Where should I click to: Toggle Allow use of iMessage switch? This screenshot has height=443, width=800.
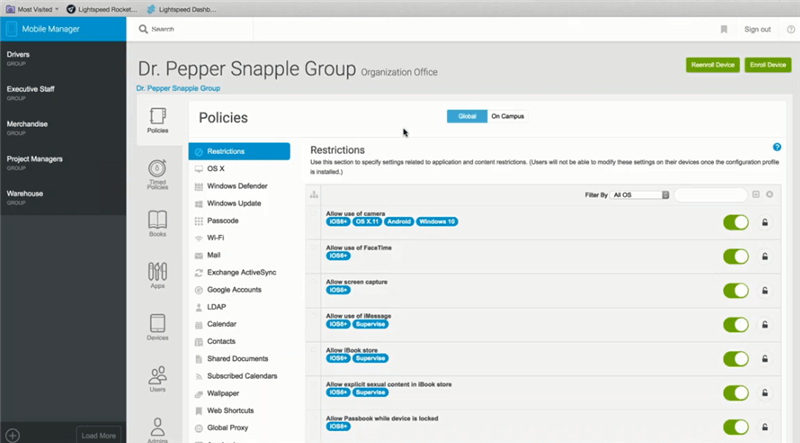736,325
